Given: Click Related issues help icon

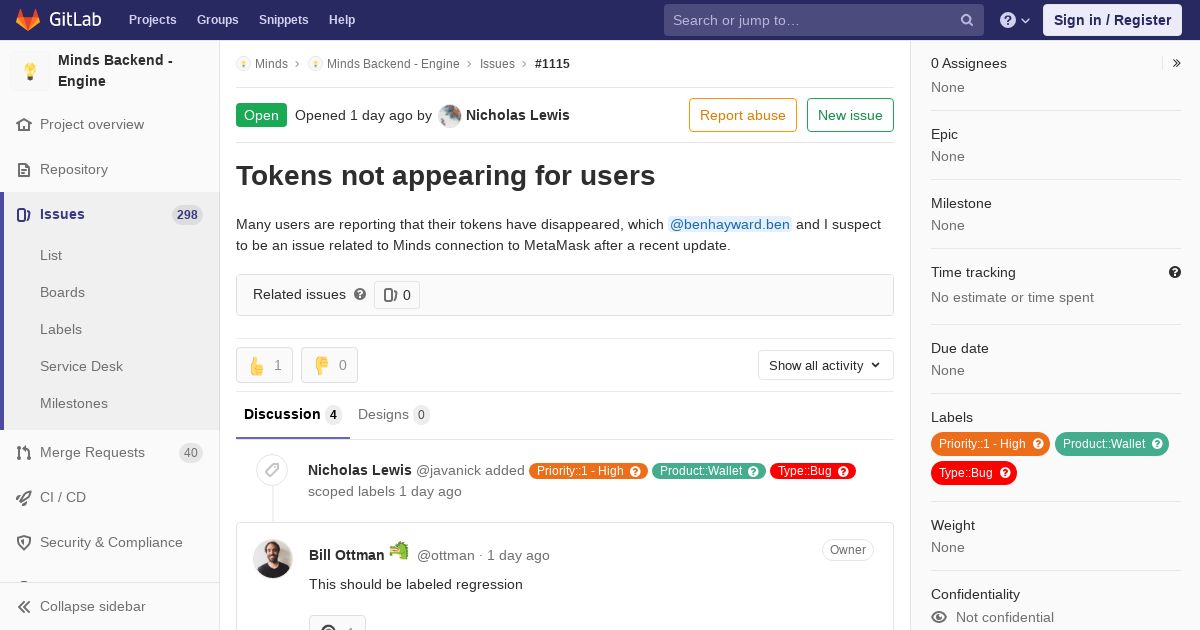Looking at the screenshot, I should (x=360, y=294).
